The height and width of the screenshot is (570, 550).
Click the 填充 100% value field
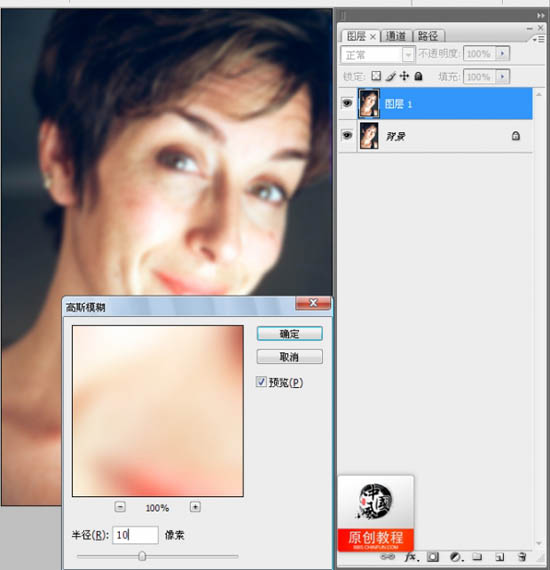tap(480, 76)
